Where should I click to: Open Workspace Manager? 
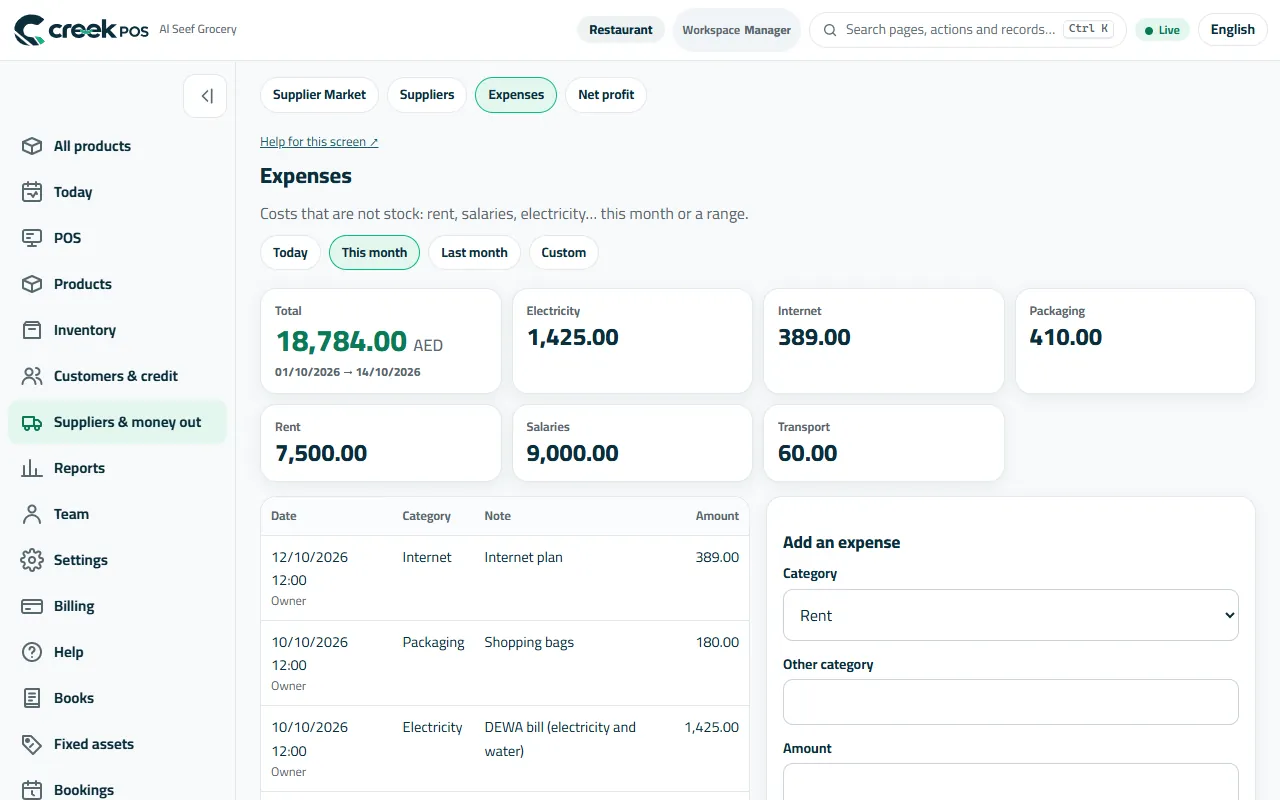pos(737,30)
